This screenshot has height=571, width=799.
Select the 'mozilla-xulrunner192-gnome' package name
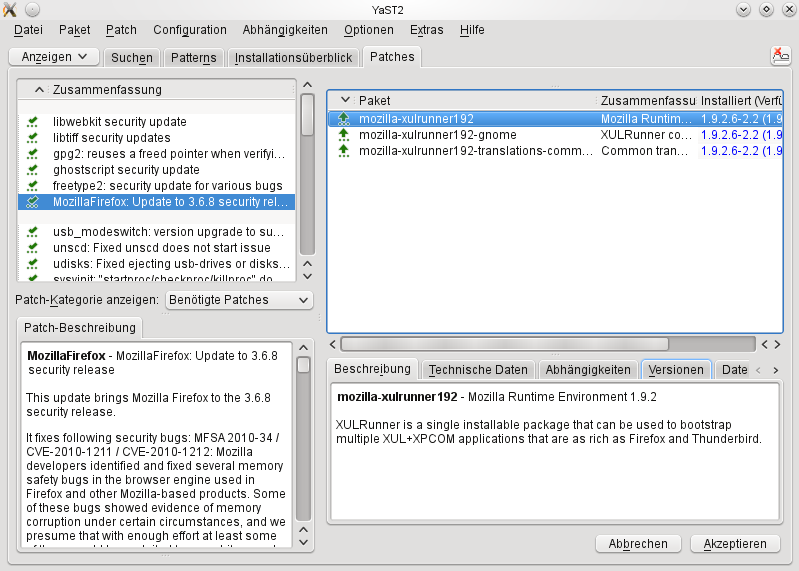point(438,134)
